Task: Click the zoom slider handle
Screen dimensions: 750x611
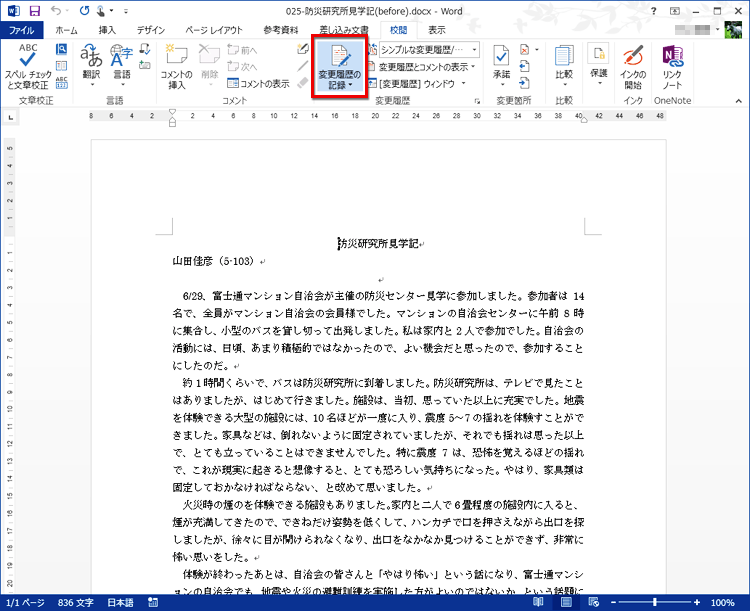Action: click(655, 602)
